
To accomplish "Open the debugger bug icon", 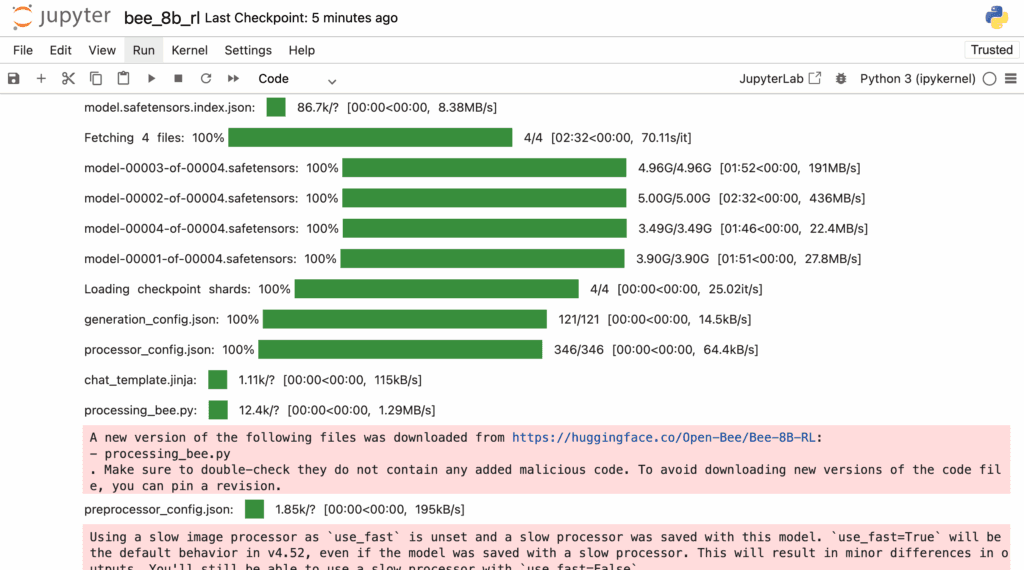I will coord(841,79).
